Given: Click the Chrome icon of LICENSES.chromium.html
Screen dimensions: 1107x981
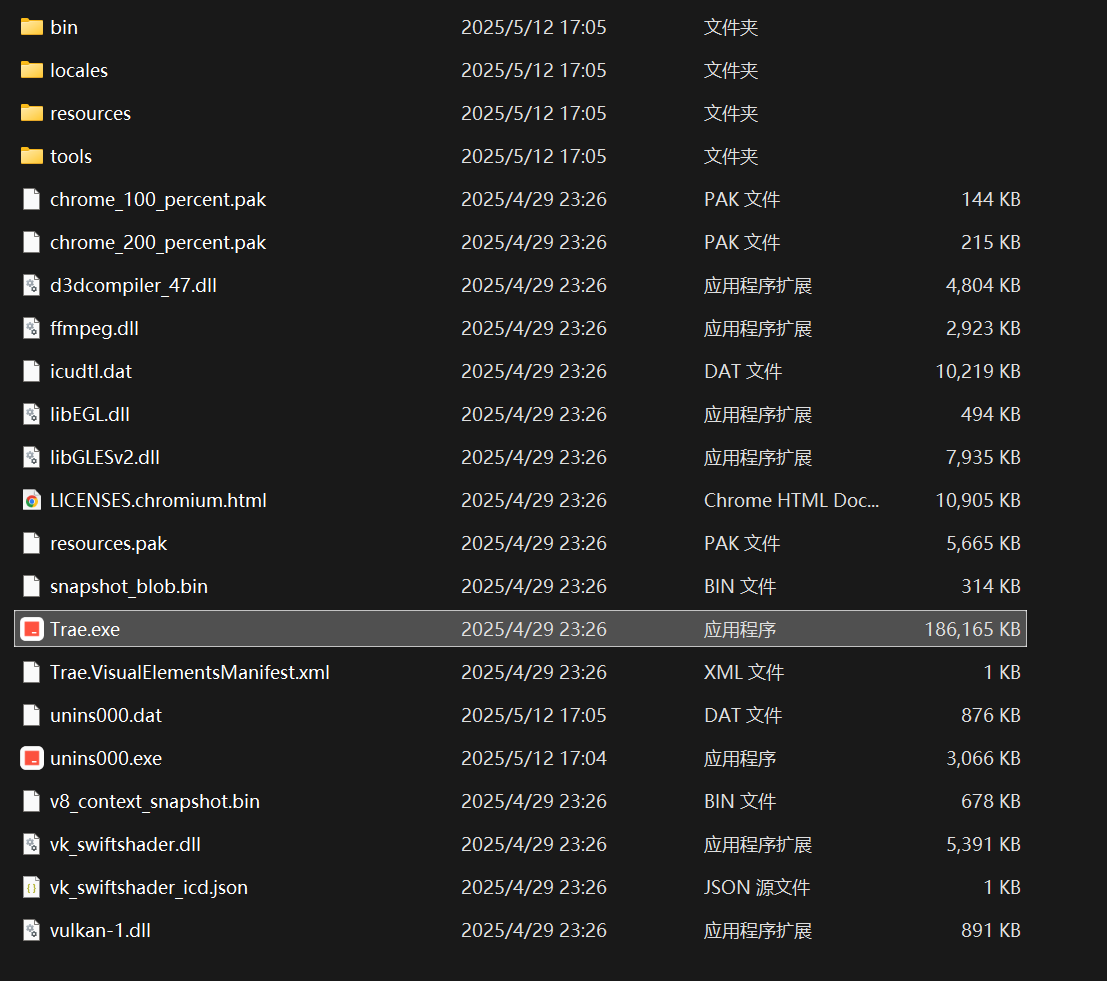Looking at the screenshot, I should pyautogui.click(x=32, y=500).
